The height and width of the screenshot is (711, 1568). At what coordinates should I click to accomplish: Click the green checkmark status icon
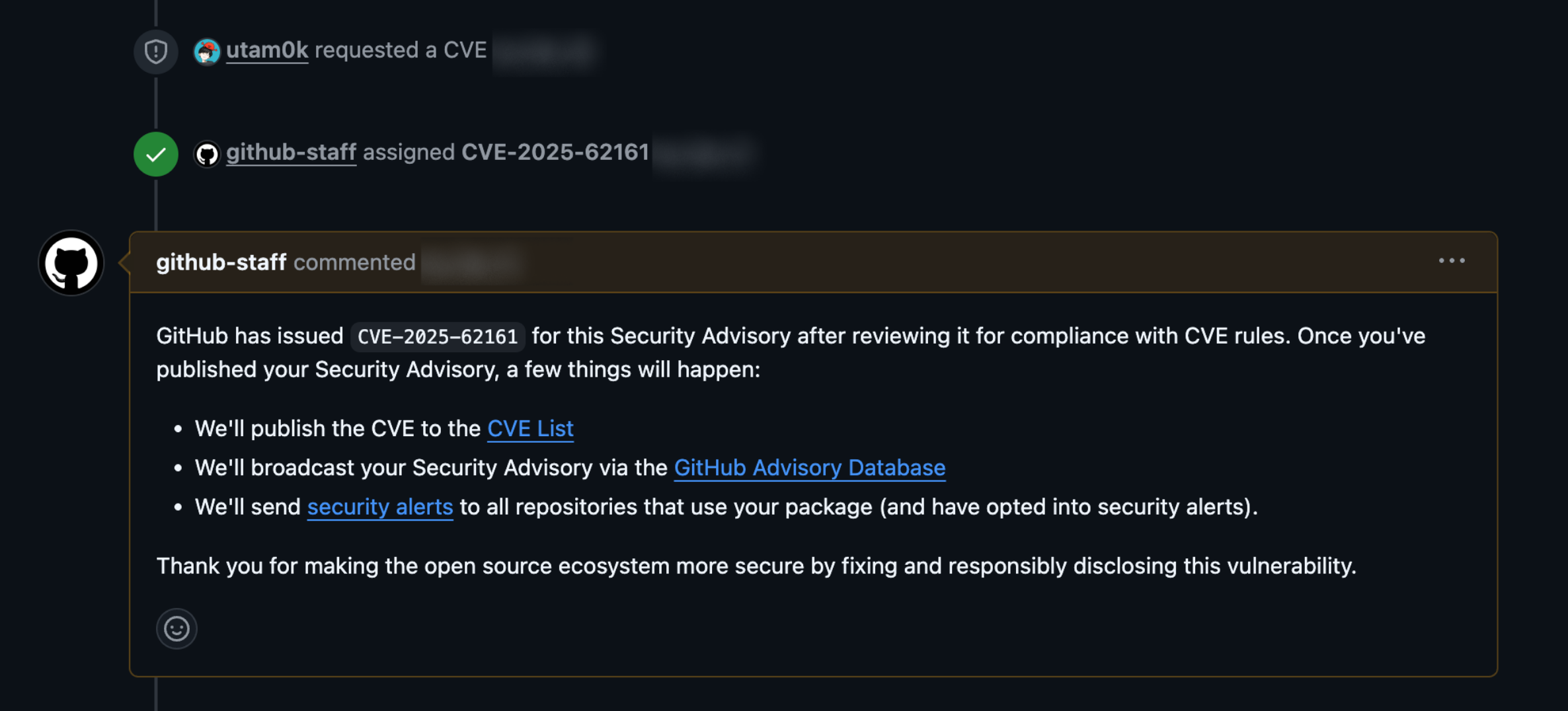[x=155, y=154]
